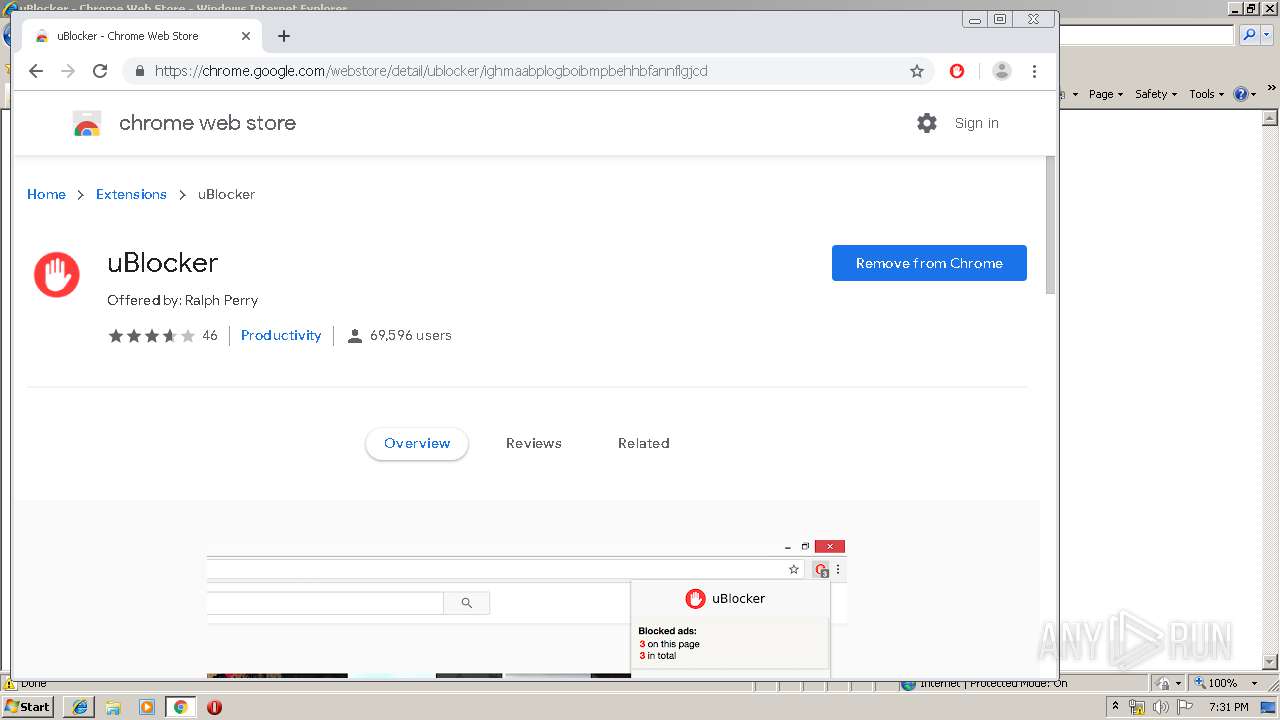This screenshot has width=1280, height=720.
Task: Click the web store page vertical scrollbar
Action: (x=1050, y=225)
